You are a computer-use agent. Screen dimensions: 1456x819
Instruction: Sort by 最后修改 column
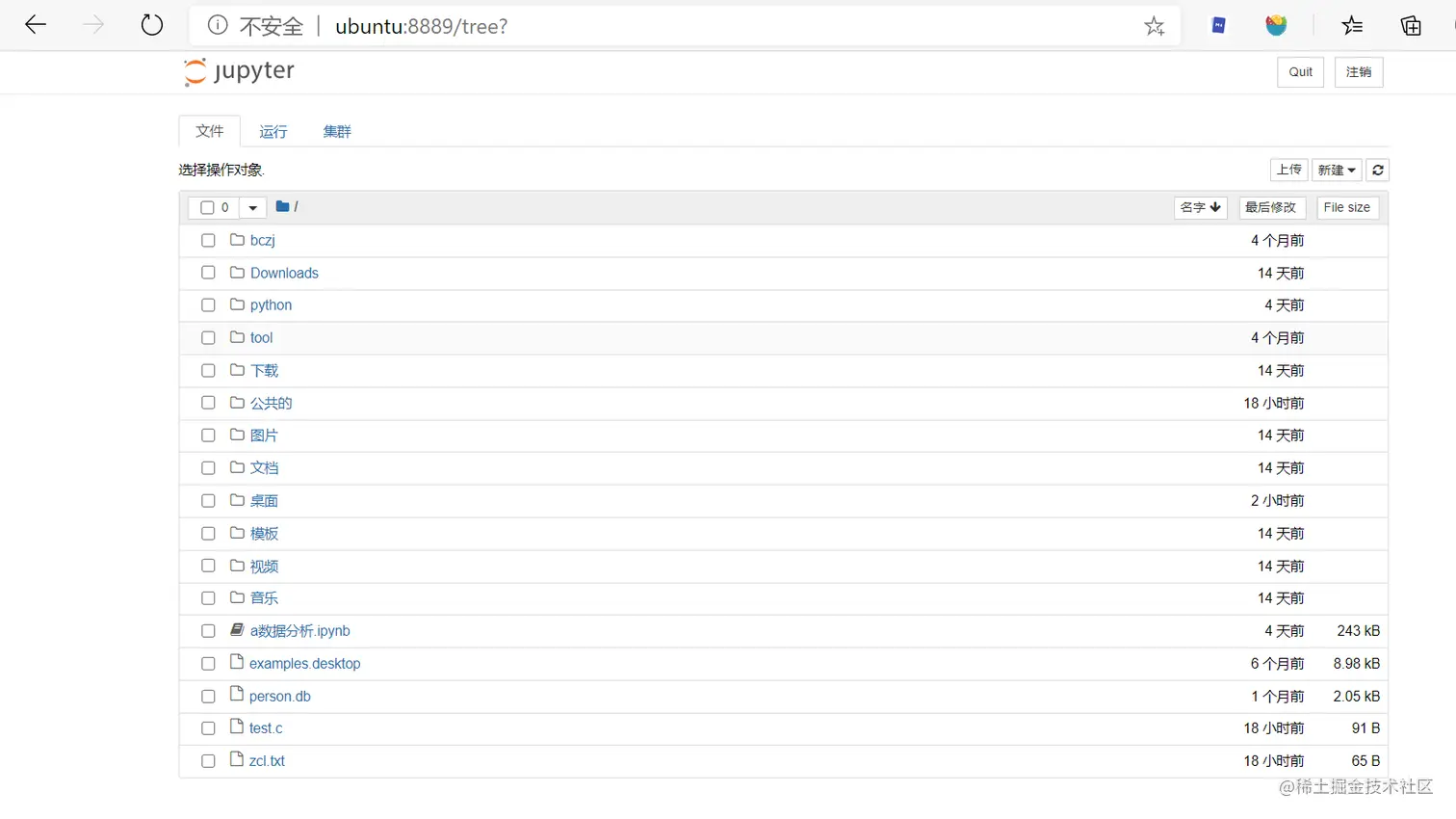pyautogui.click(x=1270, y=207)
